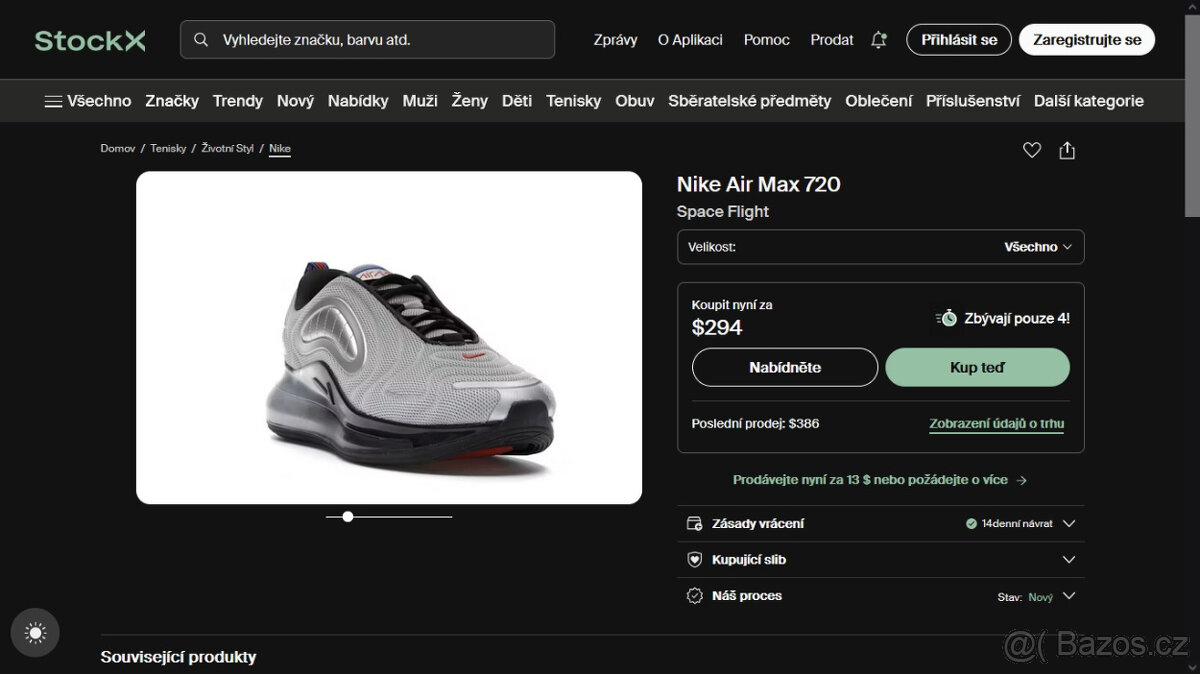Click the StockX logo
Viewport: 1200px width, 674px height.
click(88, 39)
